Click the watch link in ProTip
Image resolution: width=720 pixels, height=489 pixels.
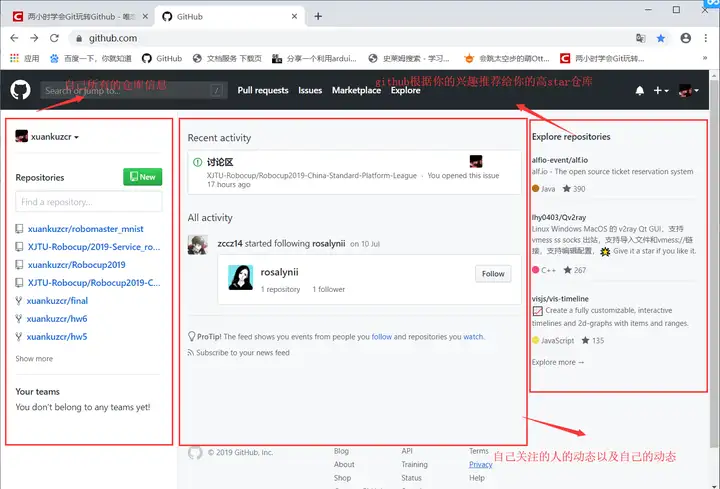[x=473, y=337]
